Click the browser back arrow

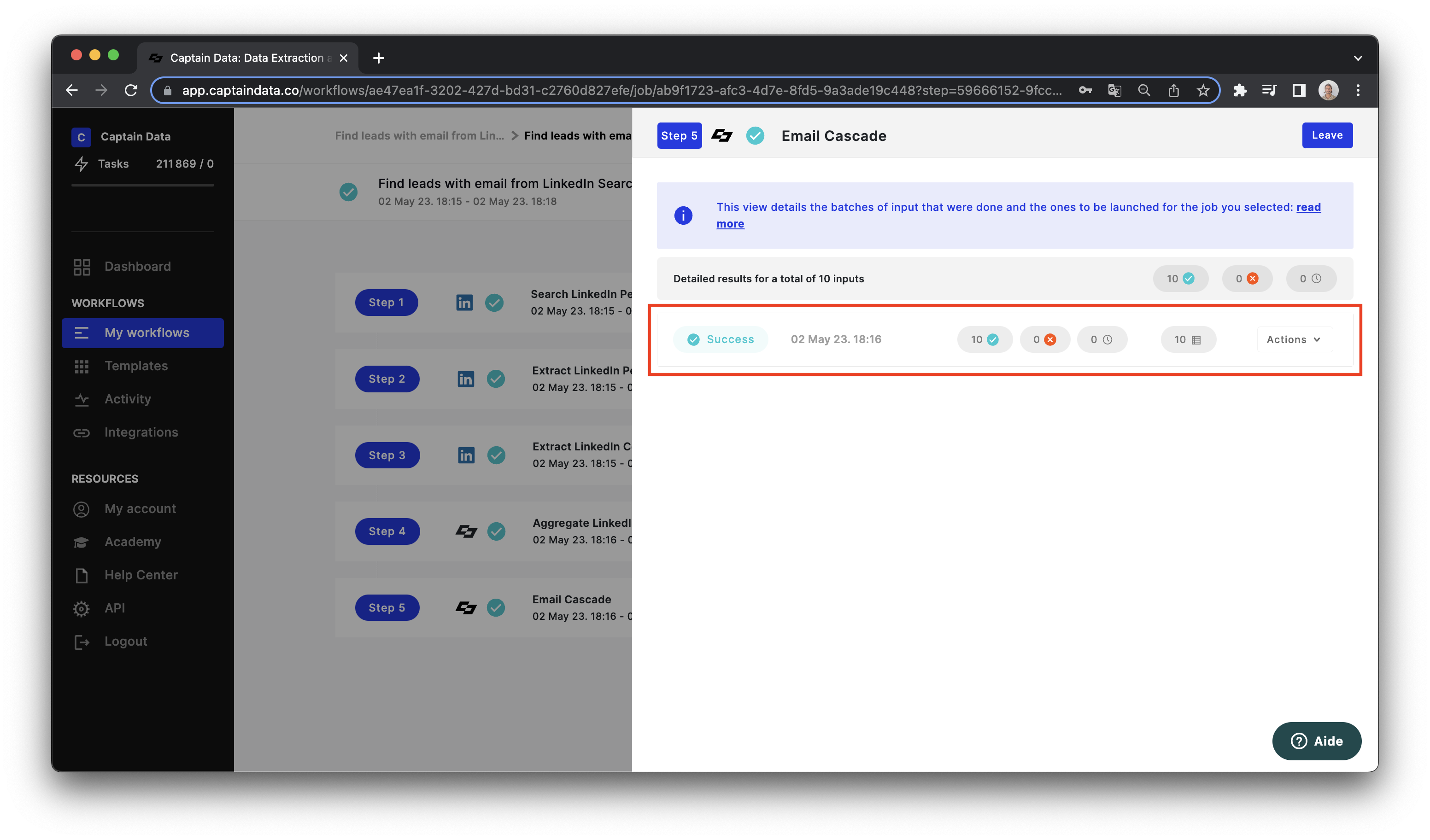pyautogui.click(x=71, y=90)
